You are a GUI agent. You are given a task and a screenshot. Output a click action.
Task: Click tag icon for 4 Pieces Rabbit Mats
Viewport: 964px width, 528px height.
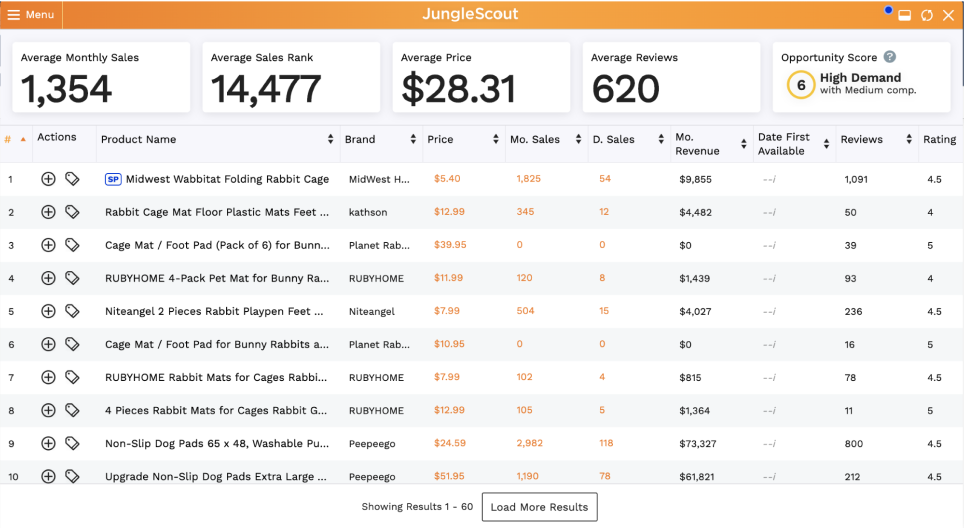tap(72, 410)
